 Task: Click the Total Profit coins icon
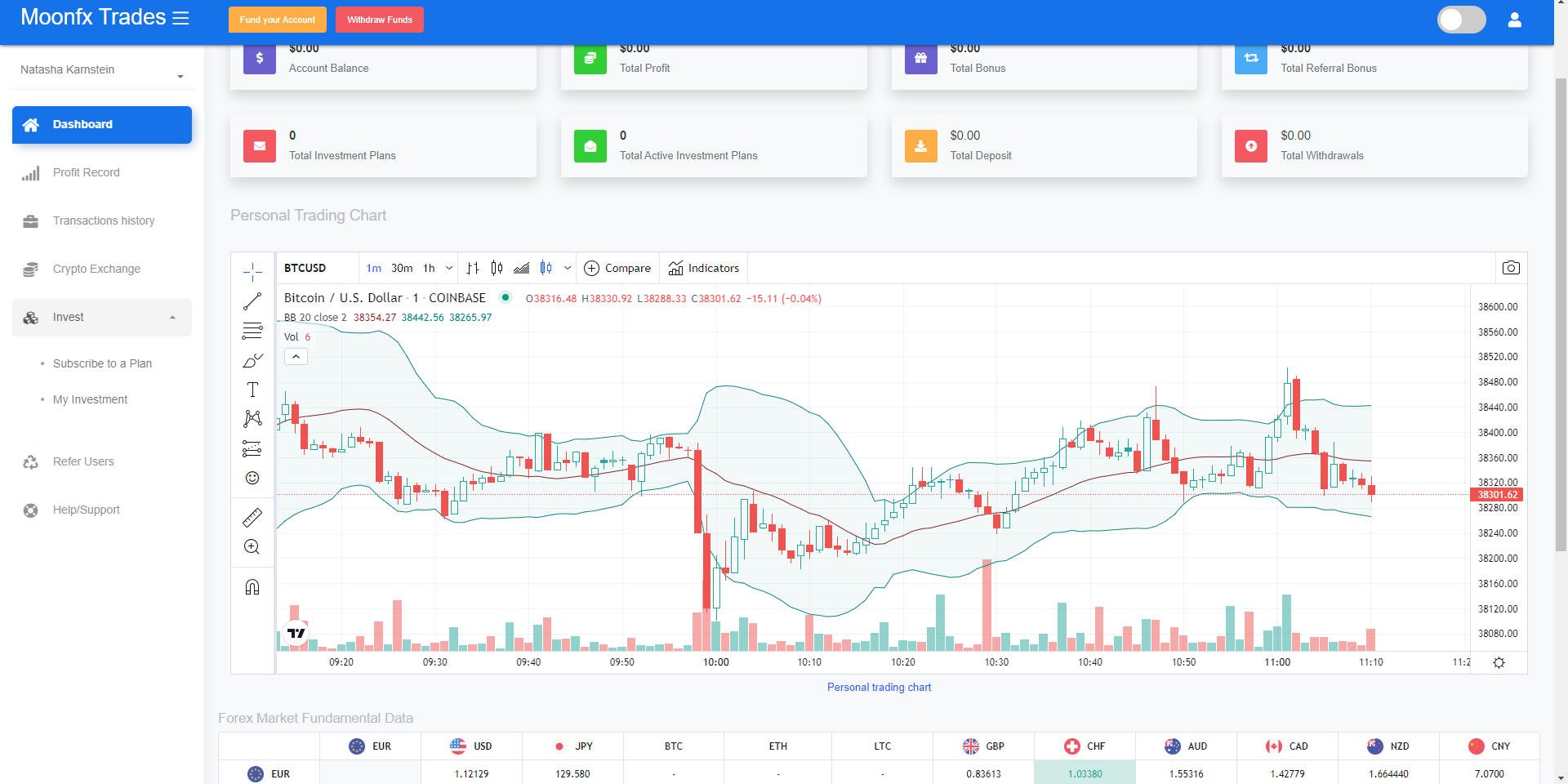590,58
